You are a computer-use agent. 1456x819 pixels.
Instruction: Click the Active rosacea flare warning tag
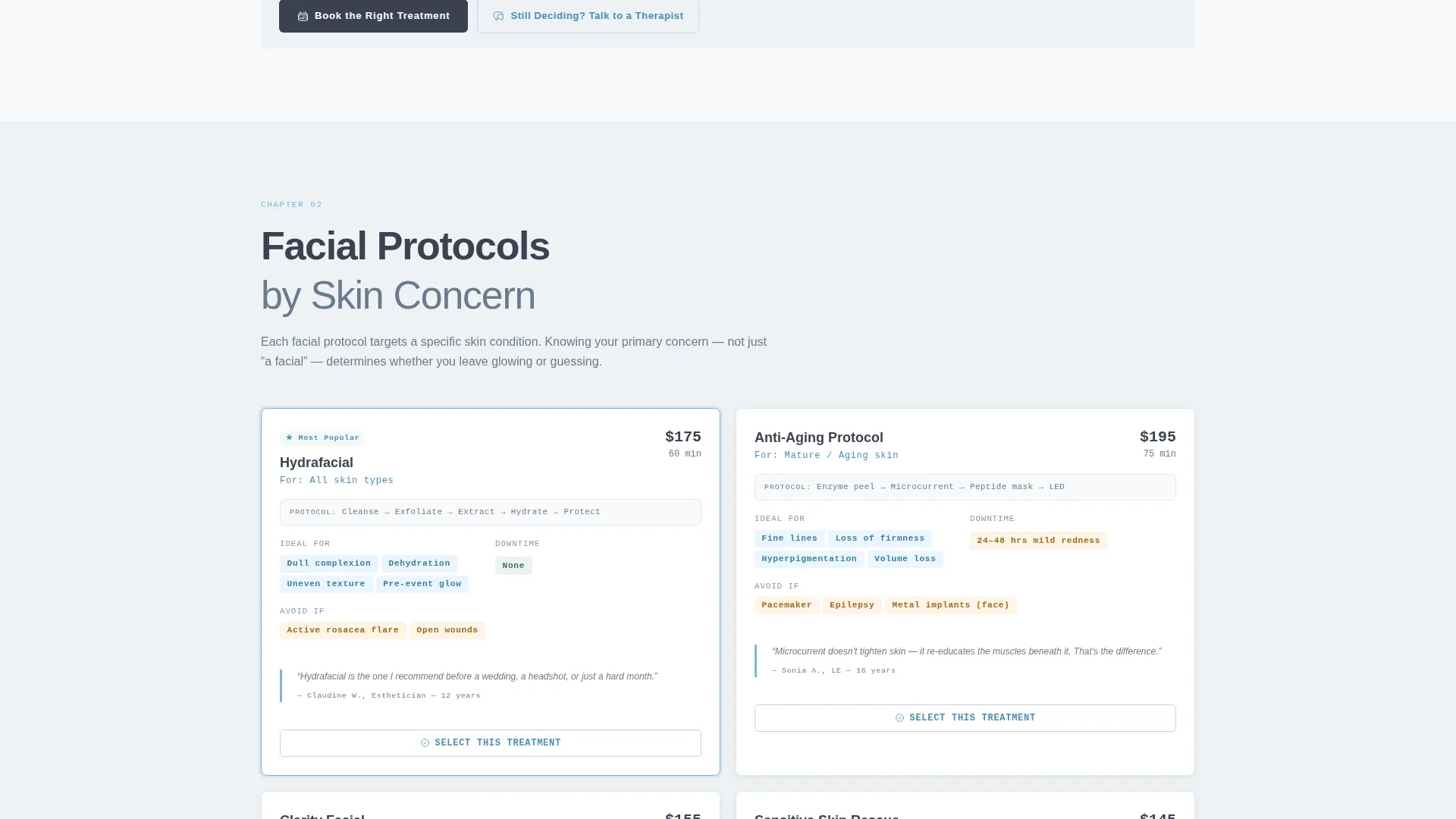pos(343,630)
